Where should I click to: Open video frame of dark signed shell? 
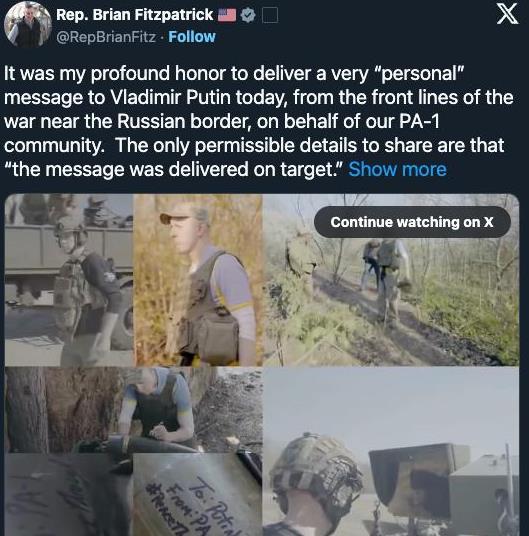69,495
